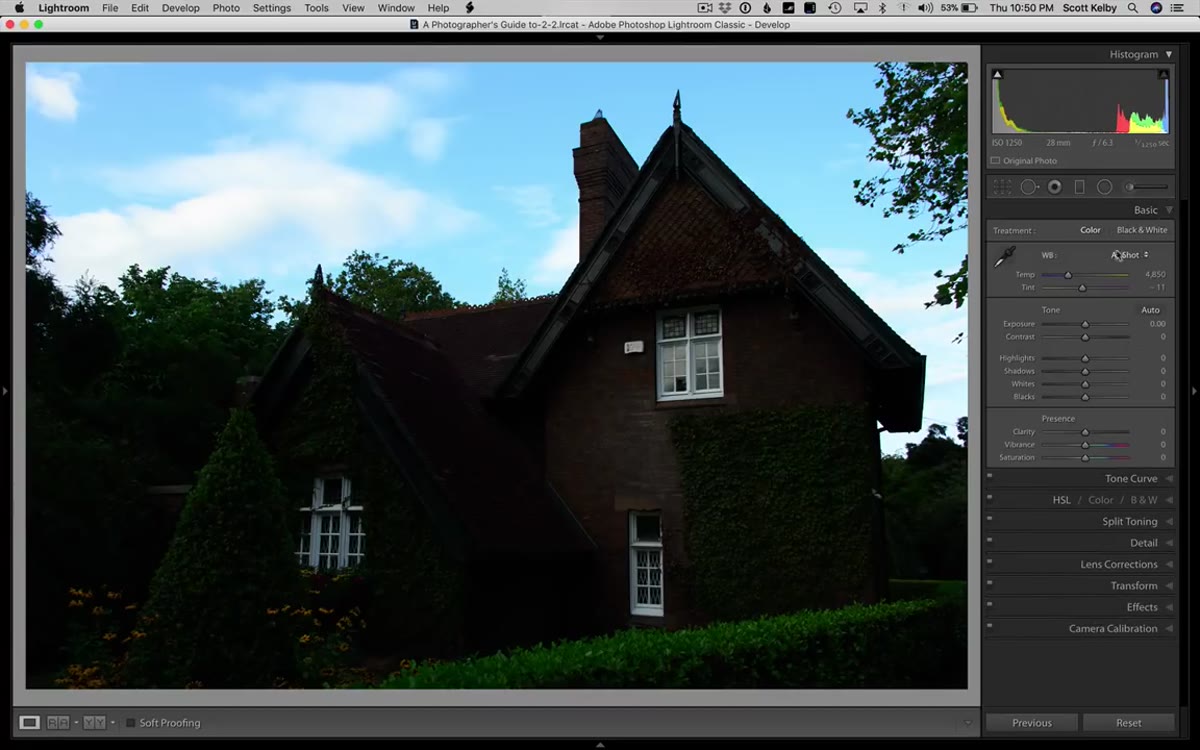The height and width of the screenshot is (750, 1200).
Task: Click the main house photo preview
Action: 497,376
